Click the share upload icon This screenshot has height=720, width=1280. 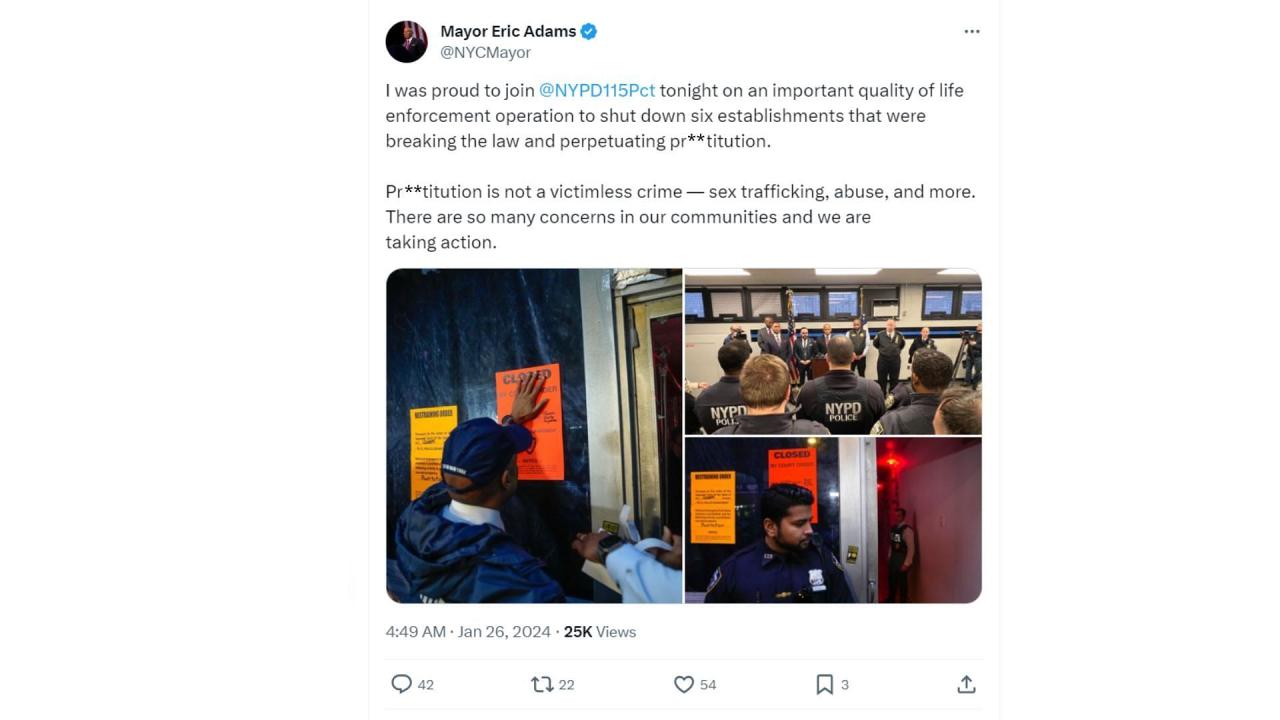click(x=966, y=684)
